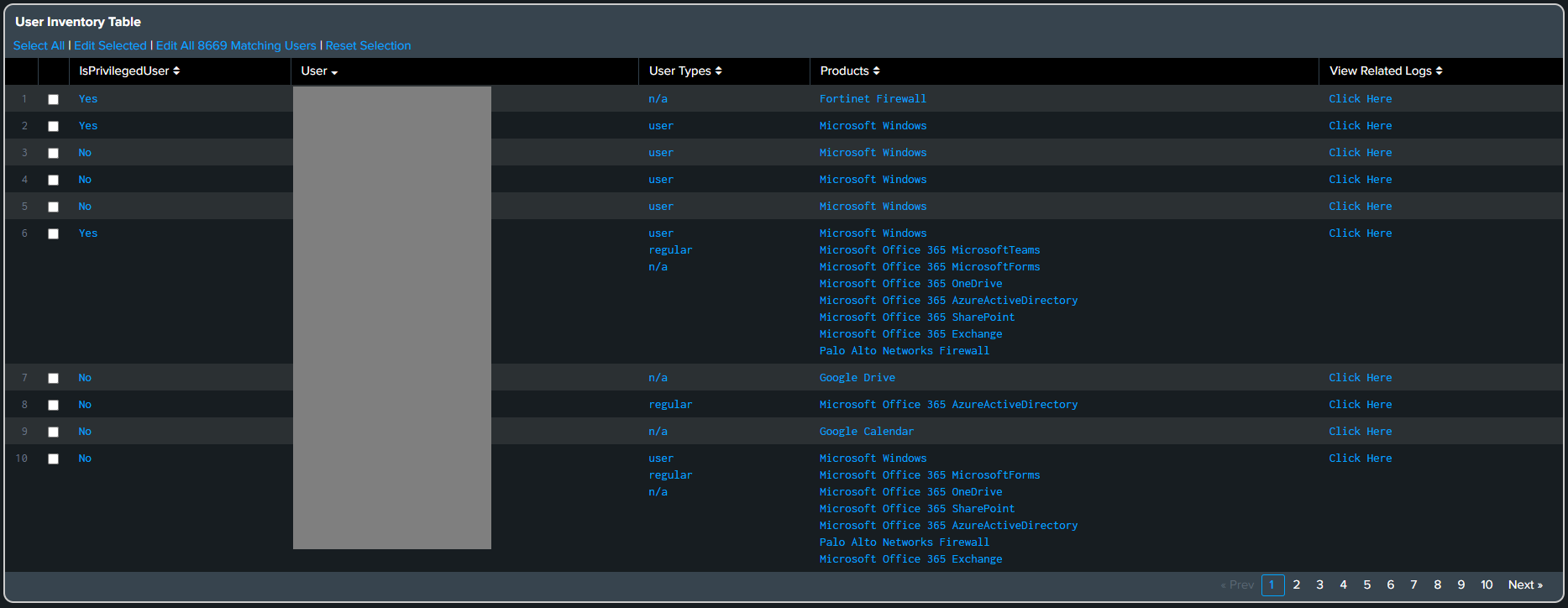Click Microsoft Office 365 MicrosoftForms in row 6
Image resolution: width=1568 pixels, height=608 pixels.
tap(930, 267)
